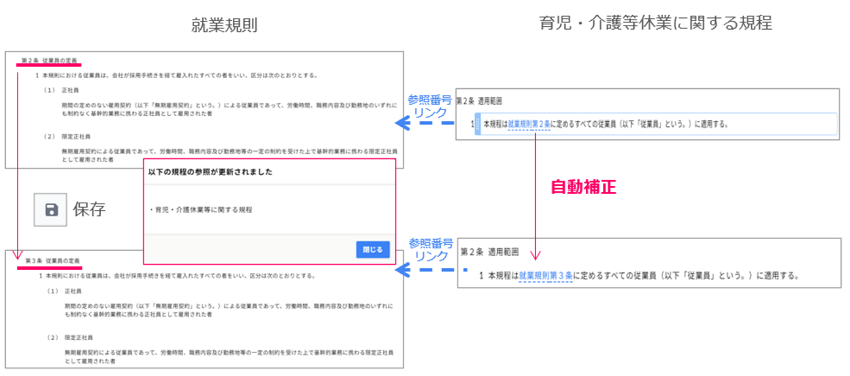The image size is (850, 376).
Task: Open the 就業規則第3条 reference link
Action: pyautogui.click(x=545, y=275)
